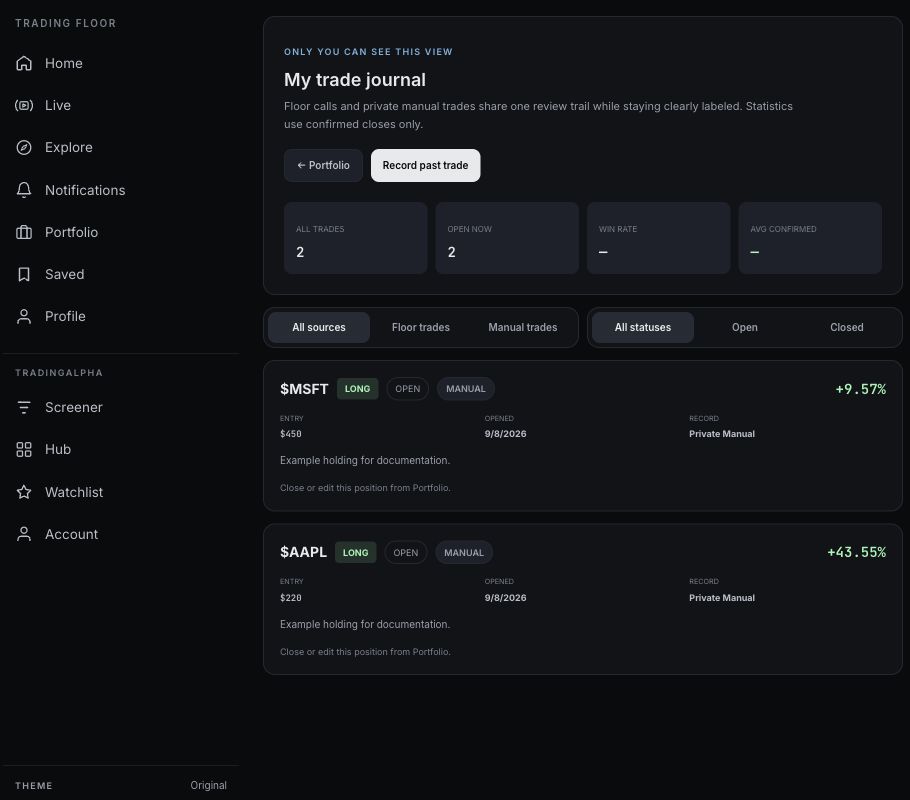910x800 pixels.
Task: Click the Account person icon
Action: tap(24, 534)
